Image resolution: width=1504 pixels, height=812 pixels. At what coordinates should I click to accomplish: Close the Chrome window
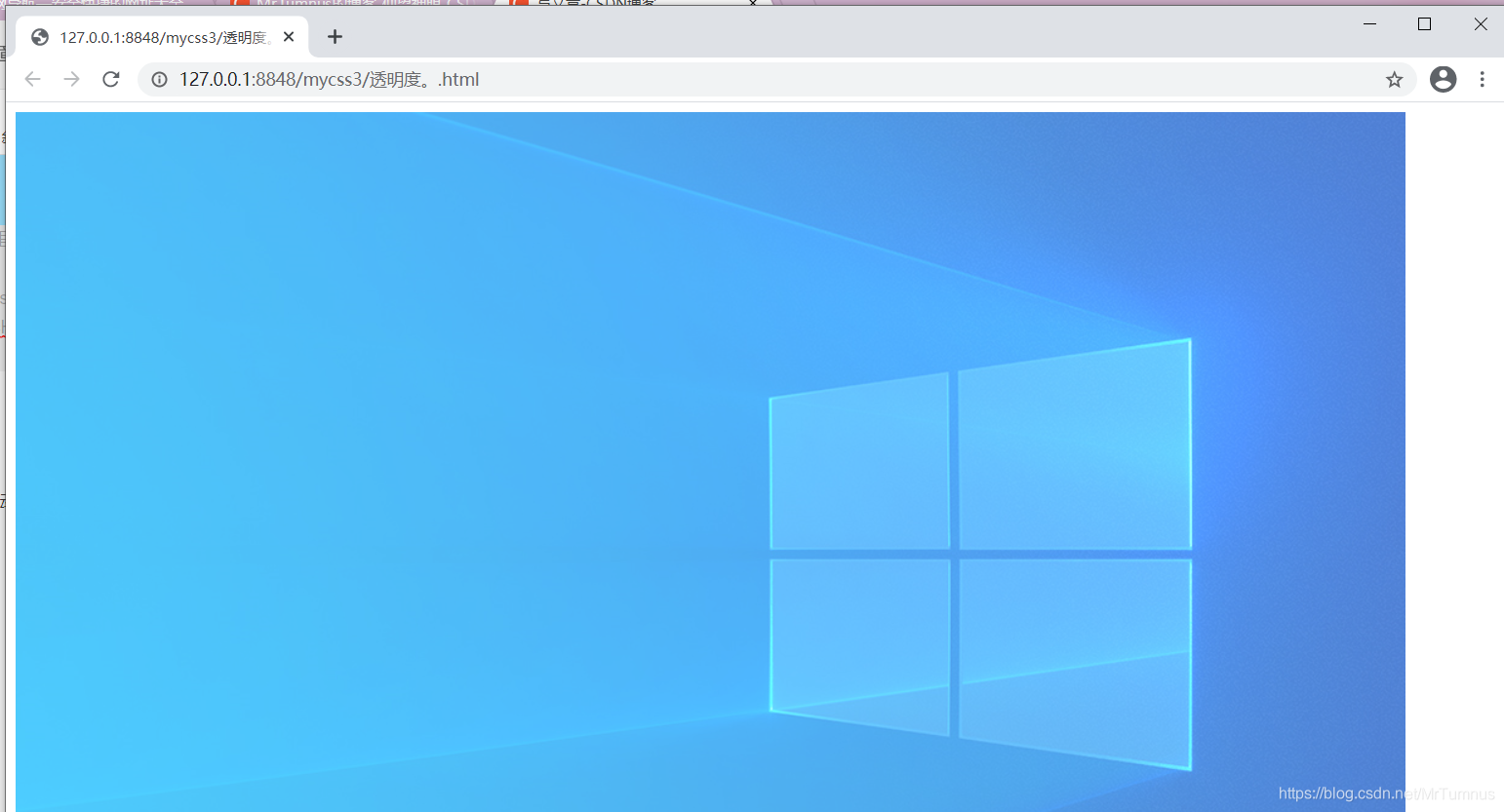(x=1481, y=24)
